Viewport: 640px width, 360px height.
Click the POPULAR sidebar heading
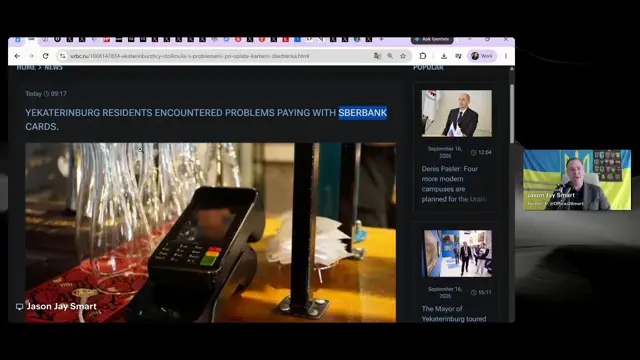pos(428,67)
